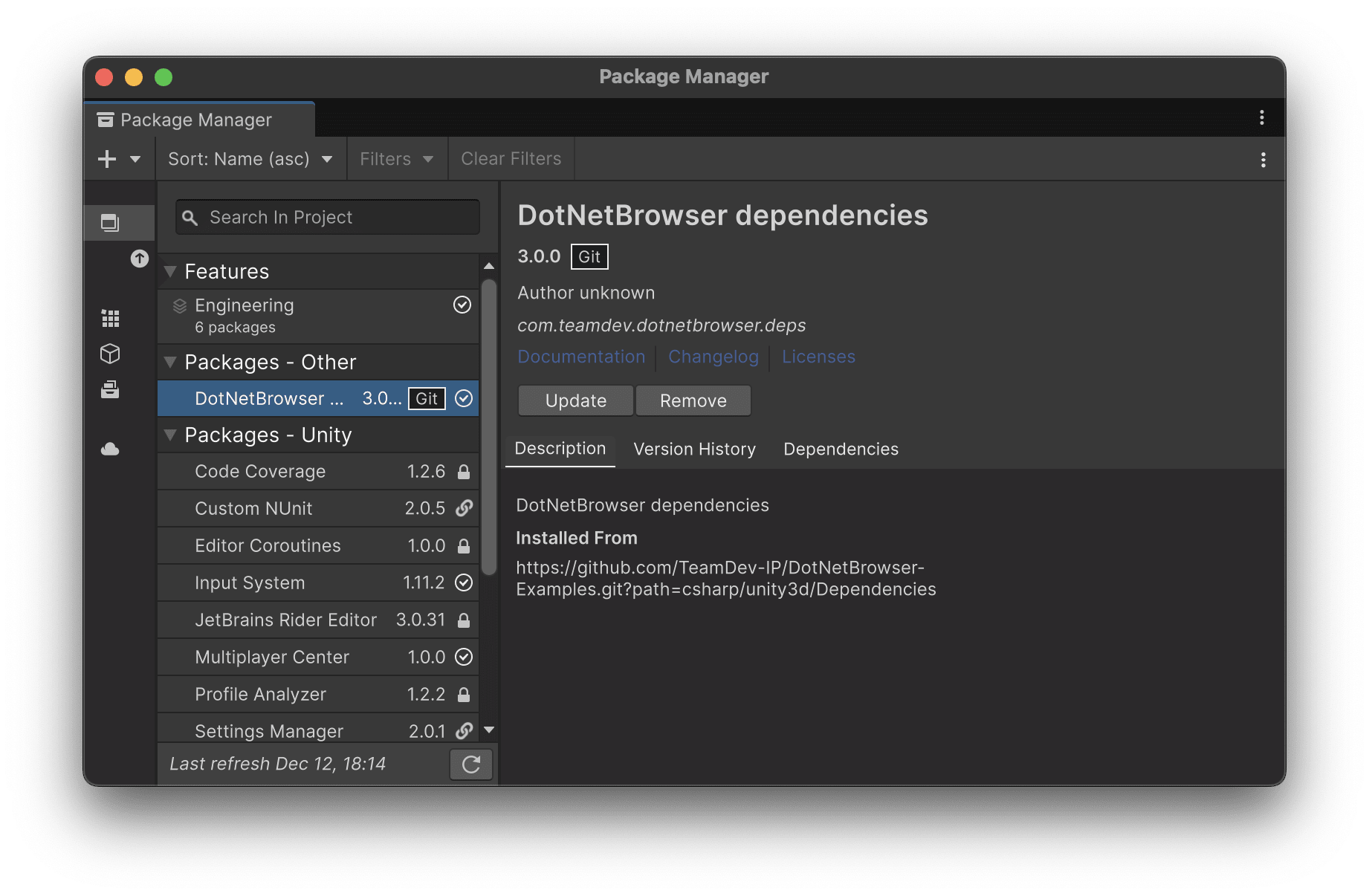Open the Unity Registry grid icon
The height and width of the screenshot is (896, 1369).
pos(110,318)
